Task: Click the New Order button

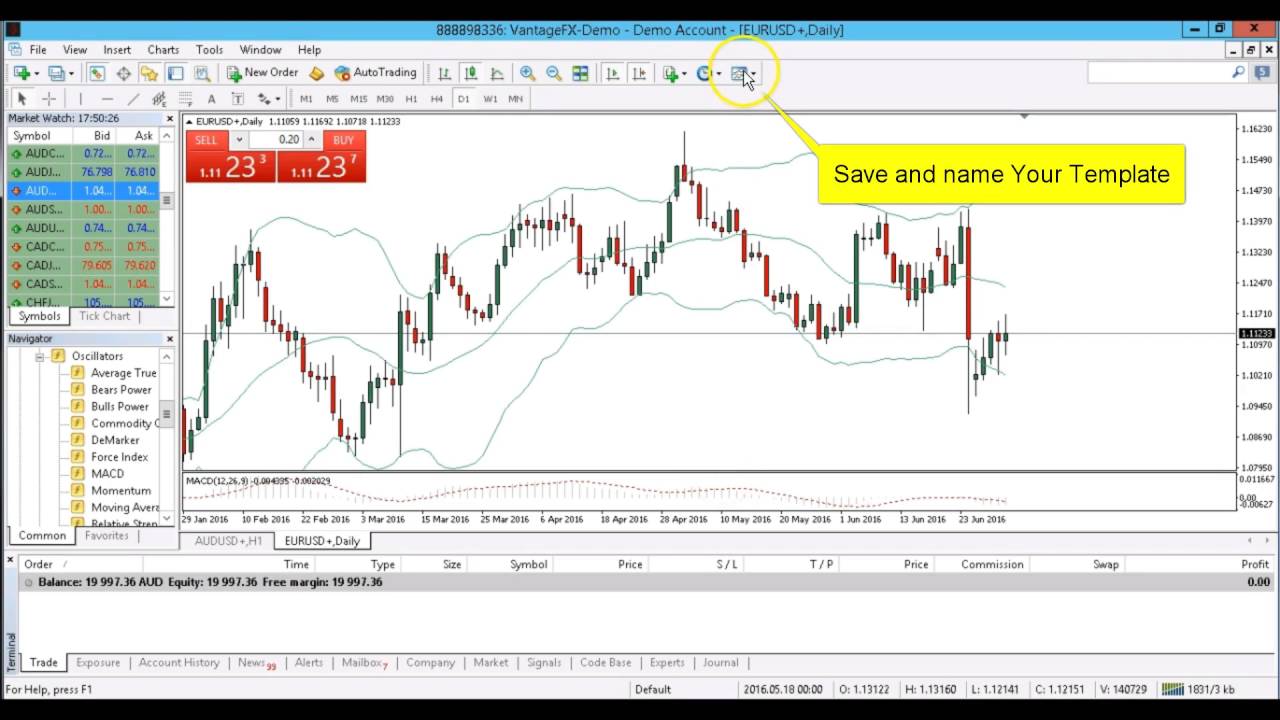Action: click(x=262, y=73)
